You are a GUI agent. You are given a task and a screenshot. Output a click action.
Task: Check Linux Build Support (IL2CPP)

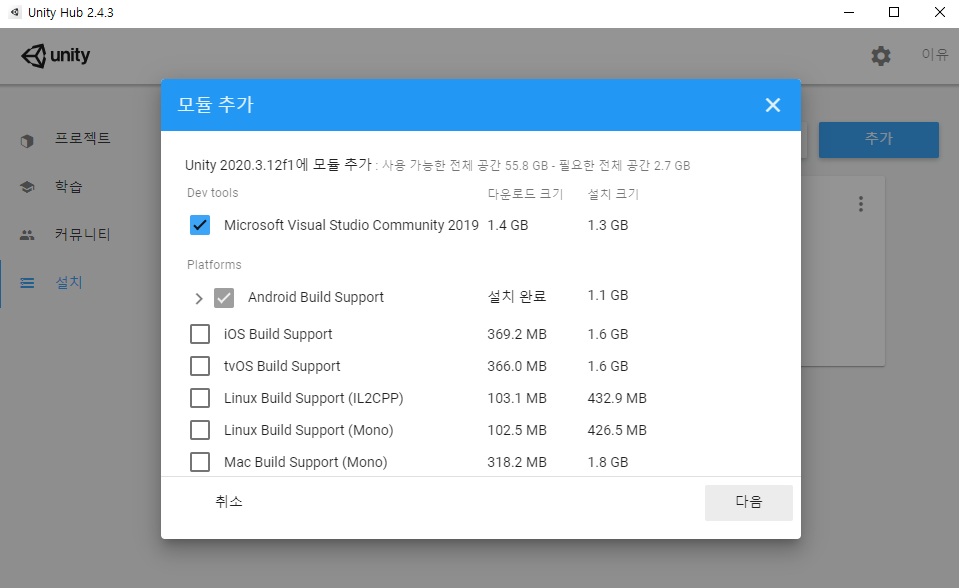pos(200,398)
